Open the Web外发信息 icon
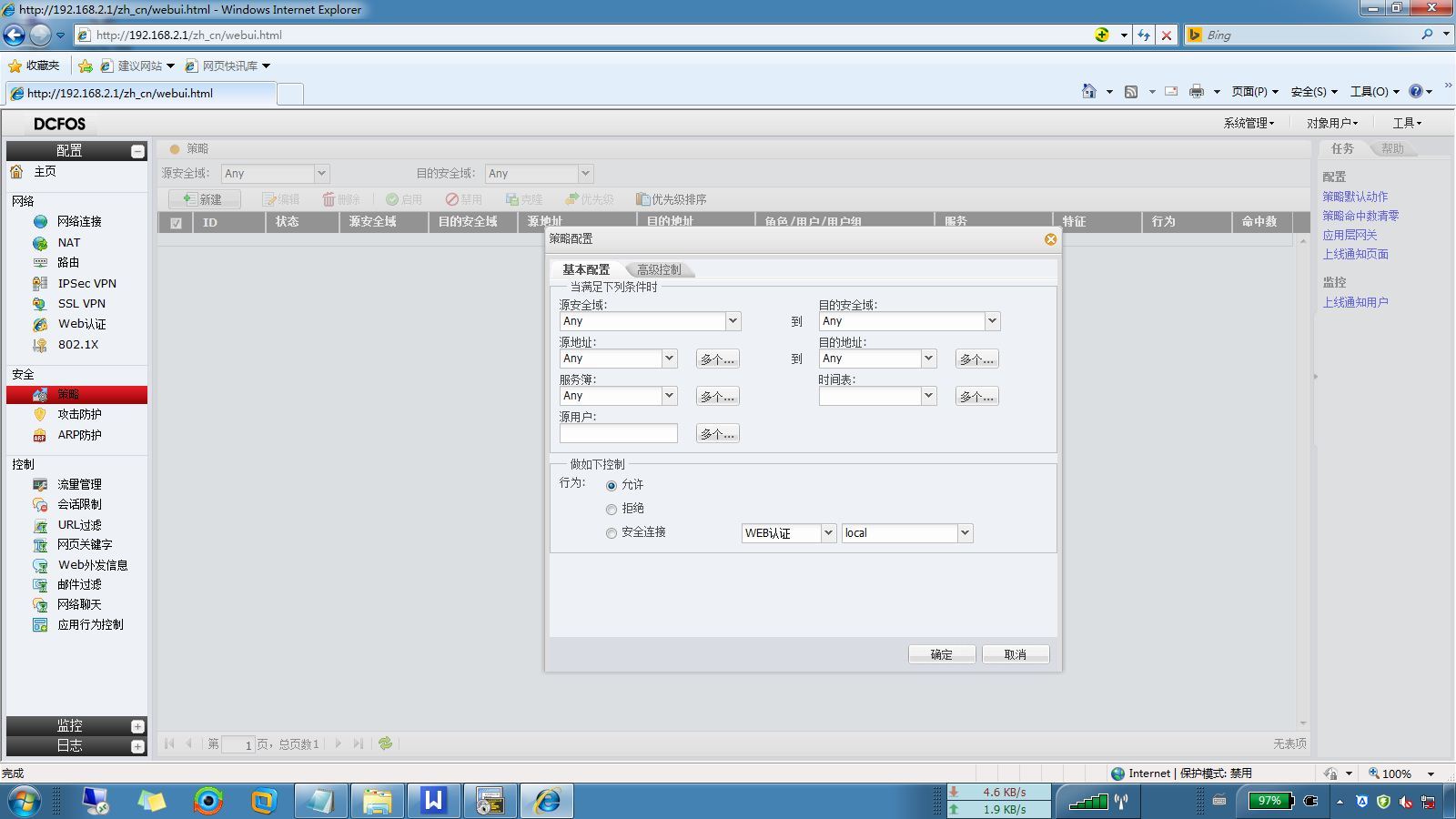 (x=40, y=565)
